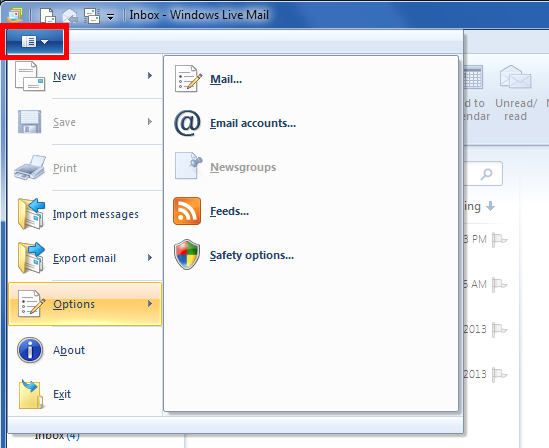Expand the New submenu arrow

[150, 76]
